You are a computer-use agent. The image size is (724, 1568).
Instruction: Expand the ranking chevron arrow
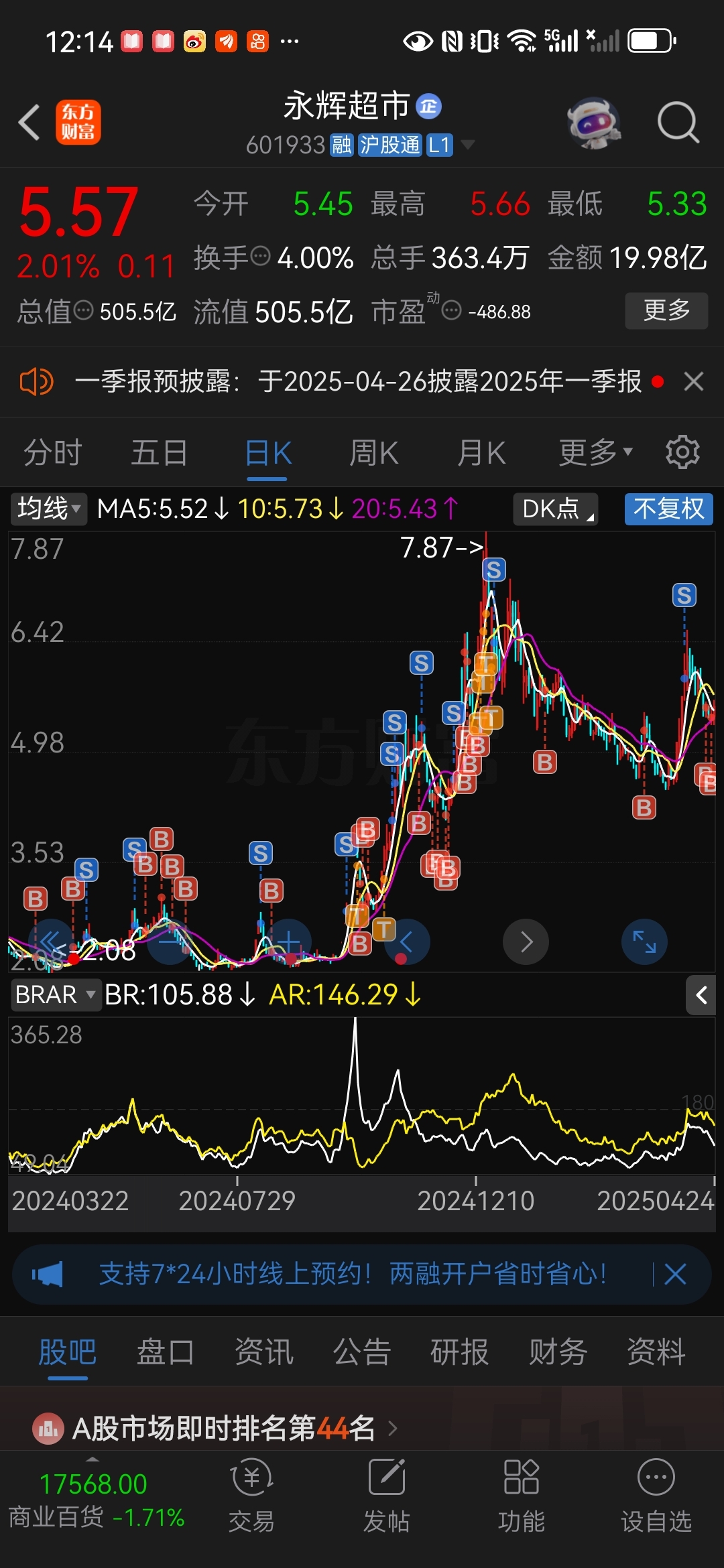point(394,1429)
